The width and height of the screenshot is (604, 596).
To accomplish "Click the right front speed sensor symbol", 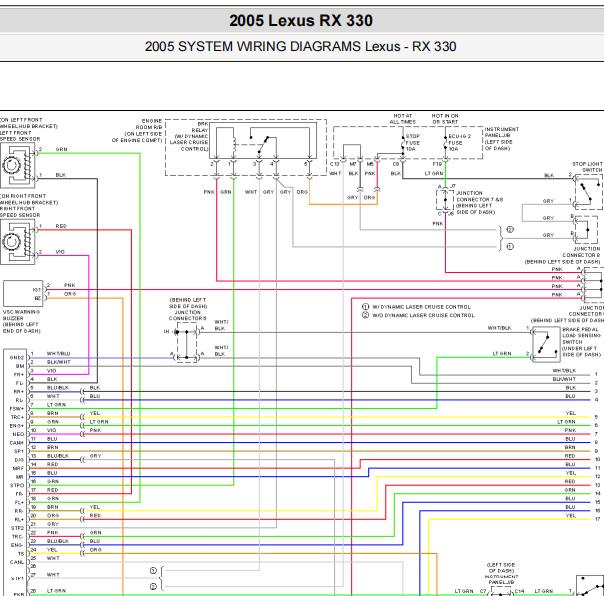I will pos(17,242).
